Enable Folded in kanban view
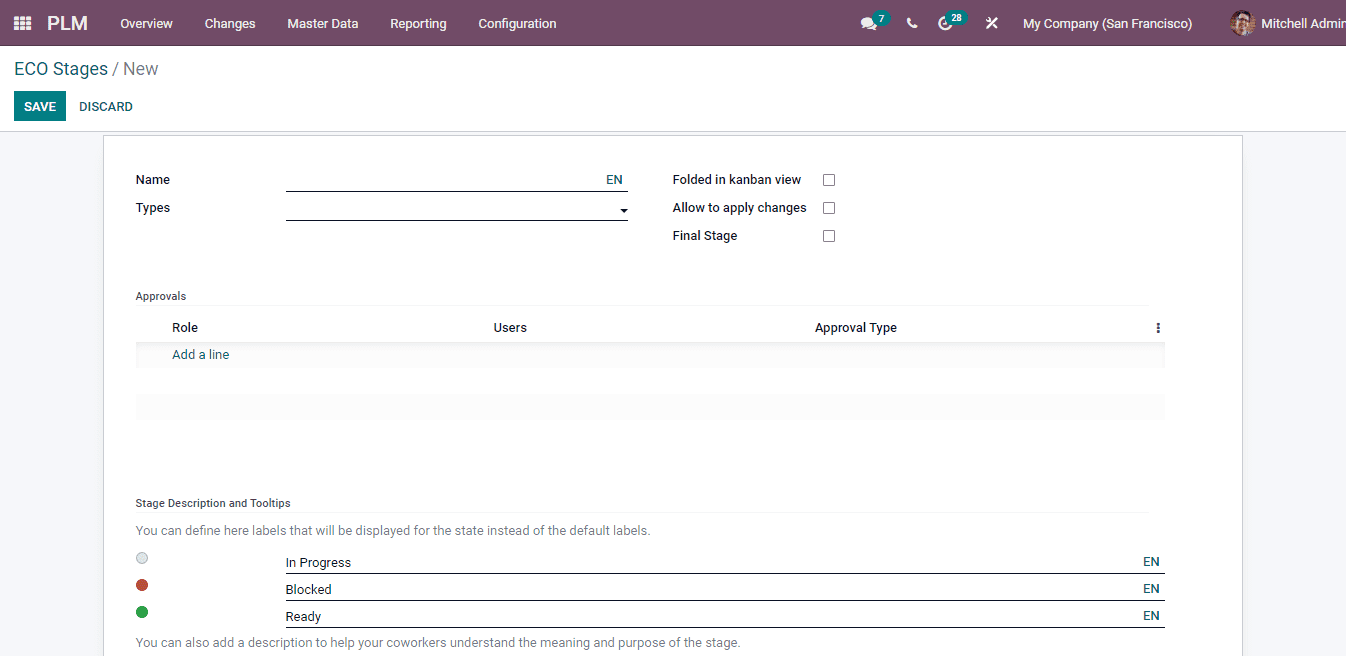 pyautogui.click(x=828, y=179)
